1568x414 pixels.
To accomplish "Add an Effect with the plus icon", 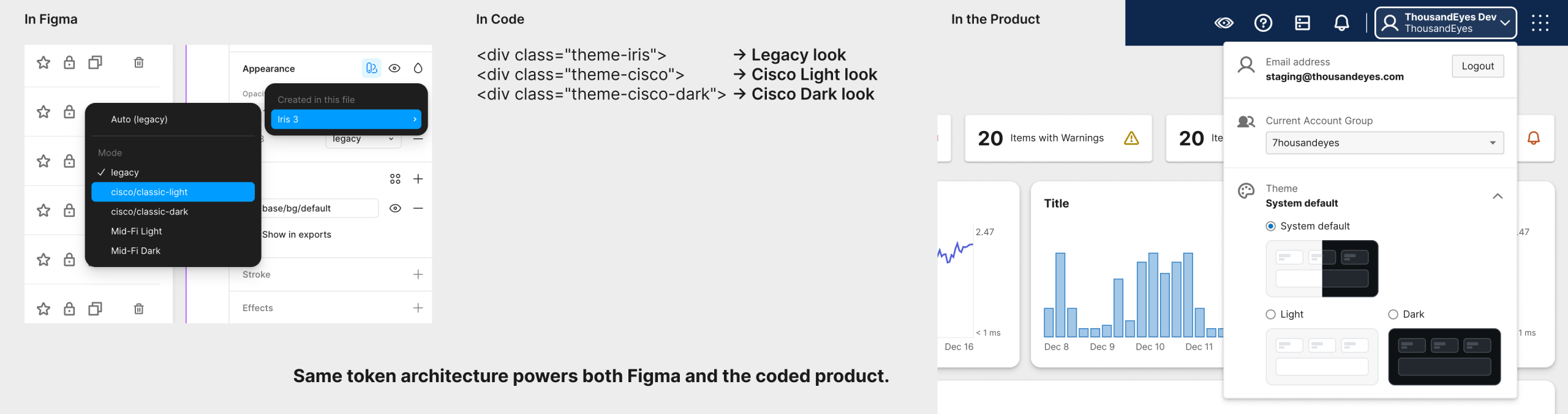I will (418, 308).
